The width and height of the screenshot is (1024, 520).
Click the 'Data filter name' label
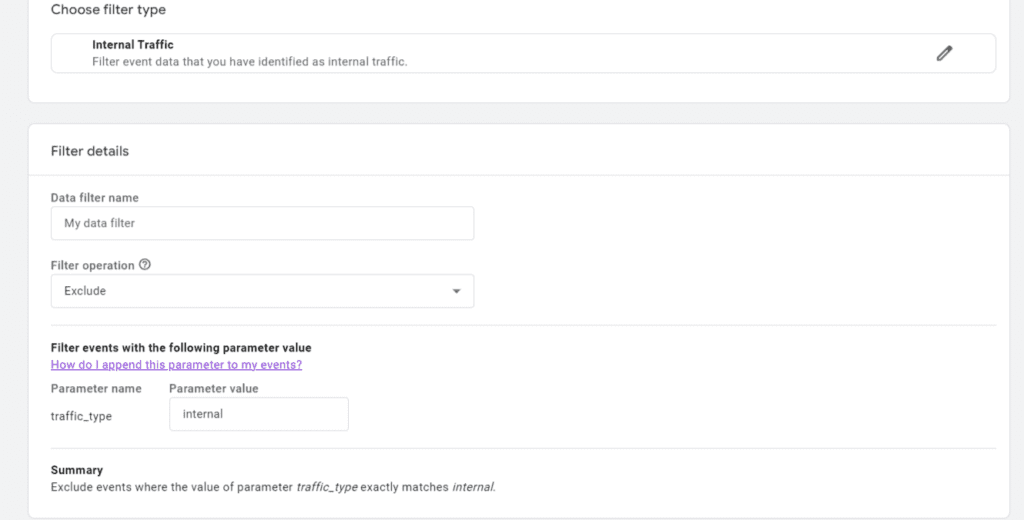[x=95, y=197]
